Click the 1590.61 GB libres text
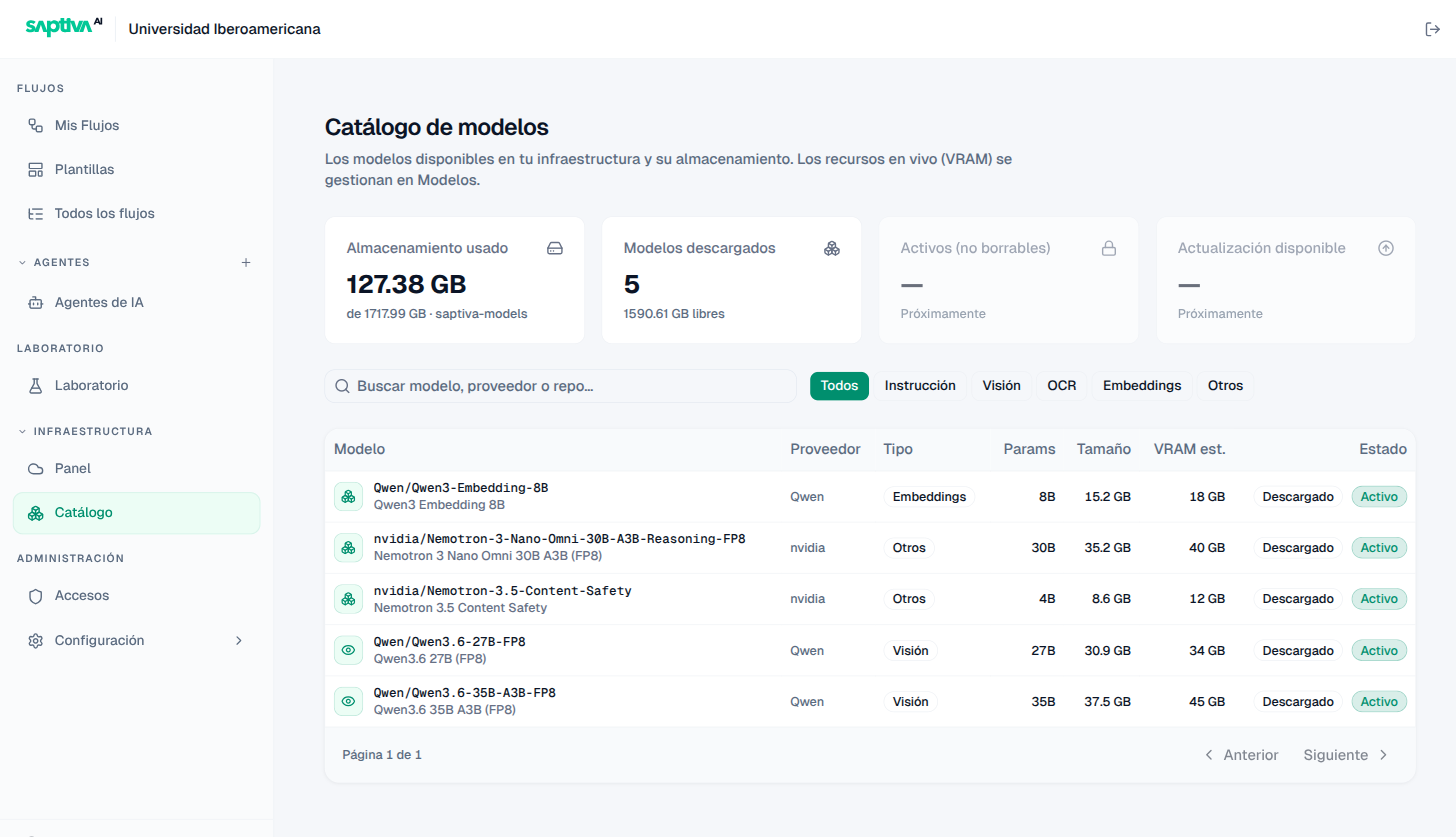The width and height of the screenshot is (1456, 837). point(674,314)
